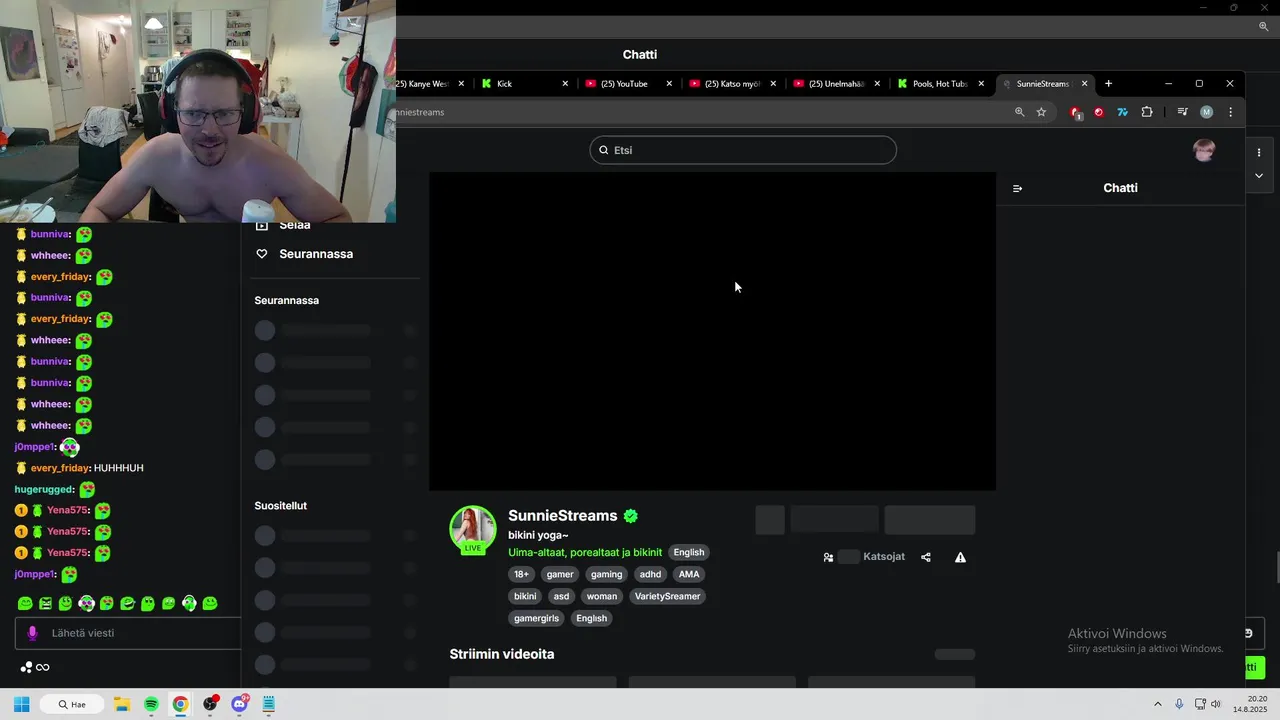
Task: Focus the Etsi search field
Action: (x=743, y=150)
